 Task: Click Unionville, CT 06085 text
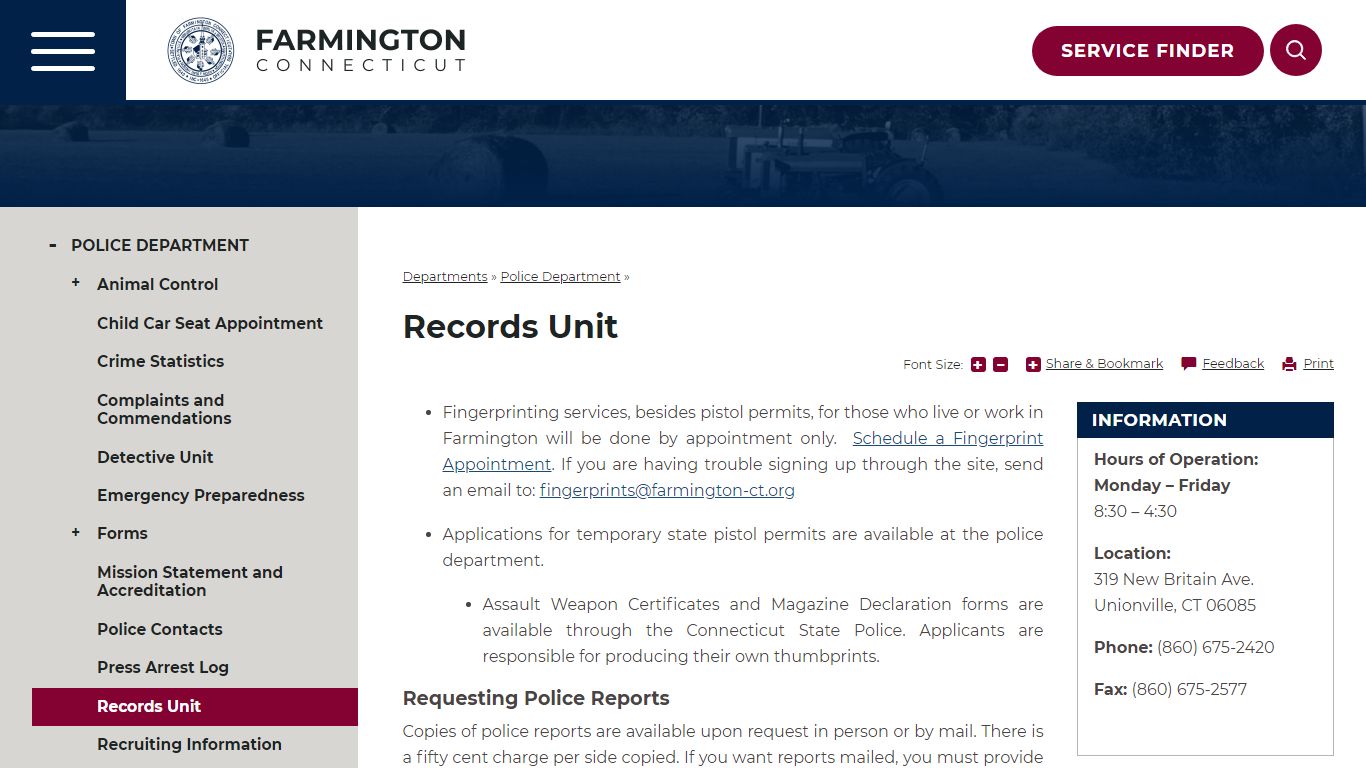1175,605
